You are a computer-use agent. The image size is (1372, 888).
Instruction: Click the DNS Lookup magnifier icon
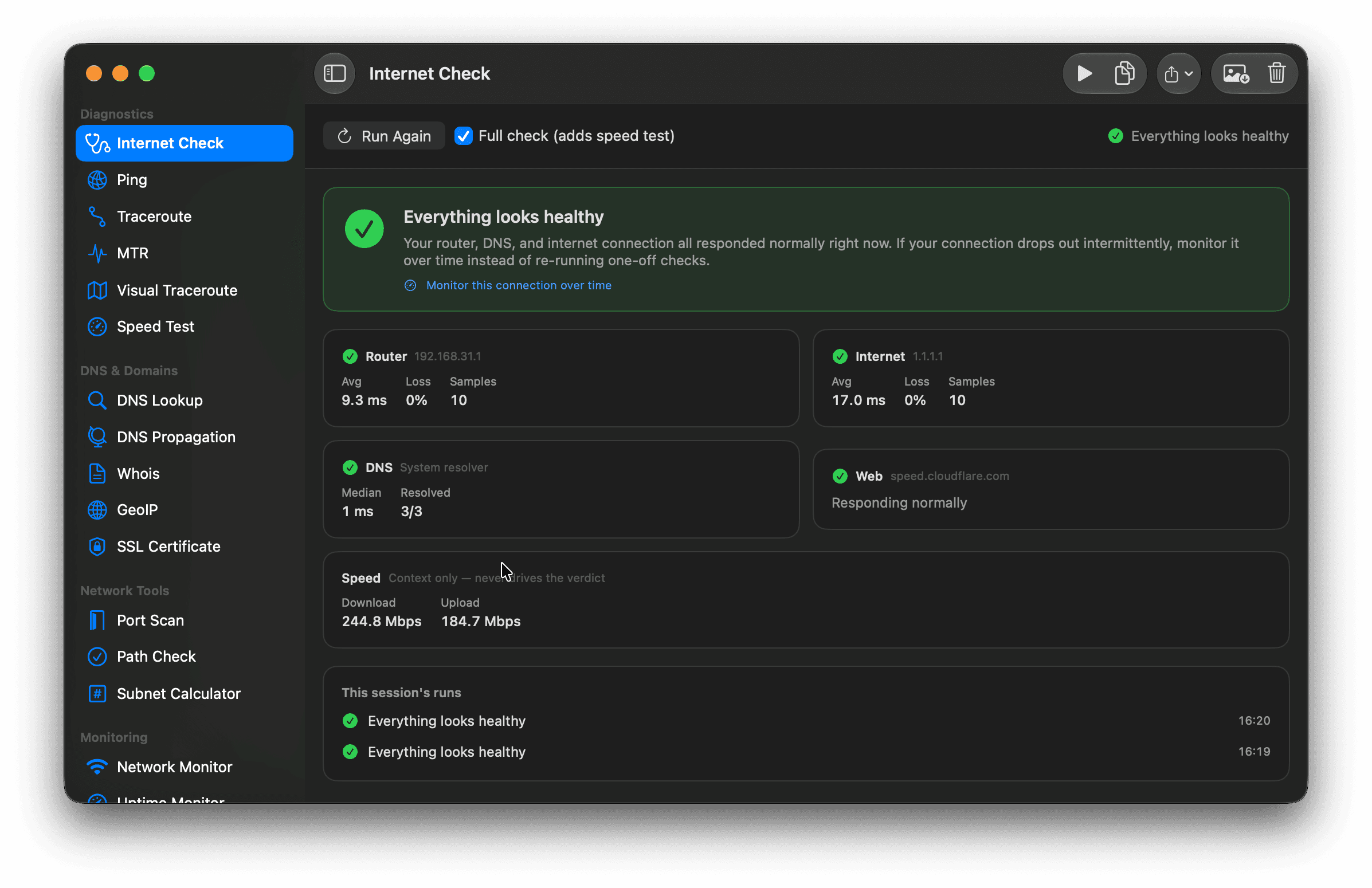97,400
